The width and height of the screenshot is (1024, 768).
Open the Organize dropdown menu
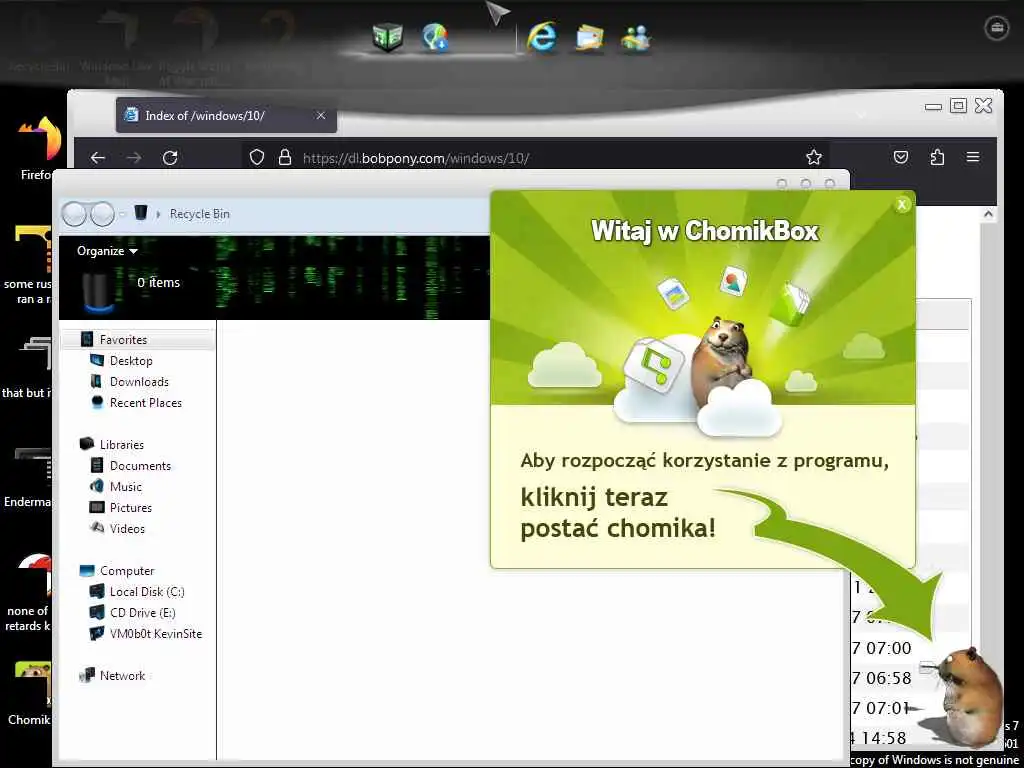point(107,251)
